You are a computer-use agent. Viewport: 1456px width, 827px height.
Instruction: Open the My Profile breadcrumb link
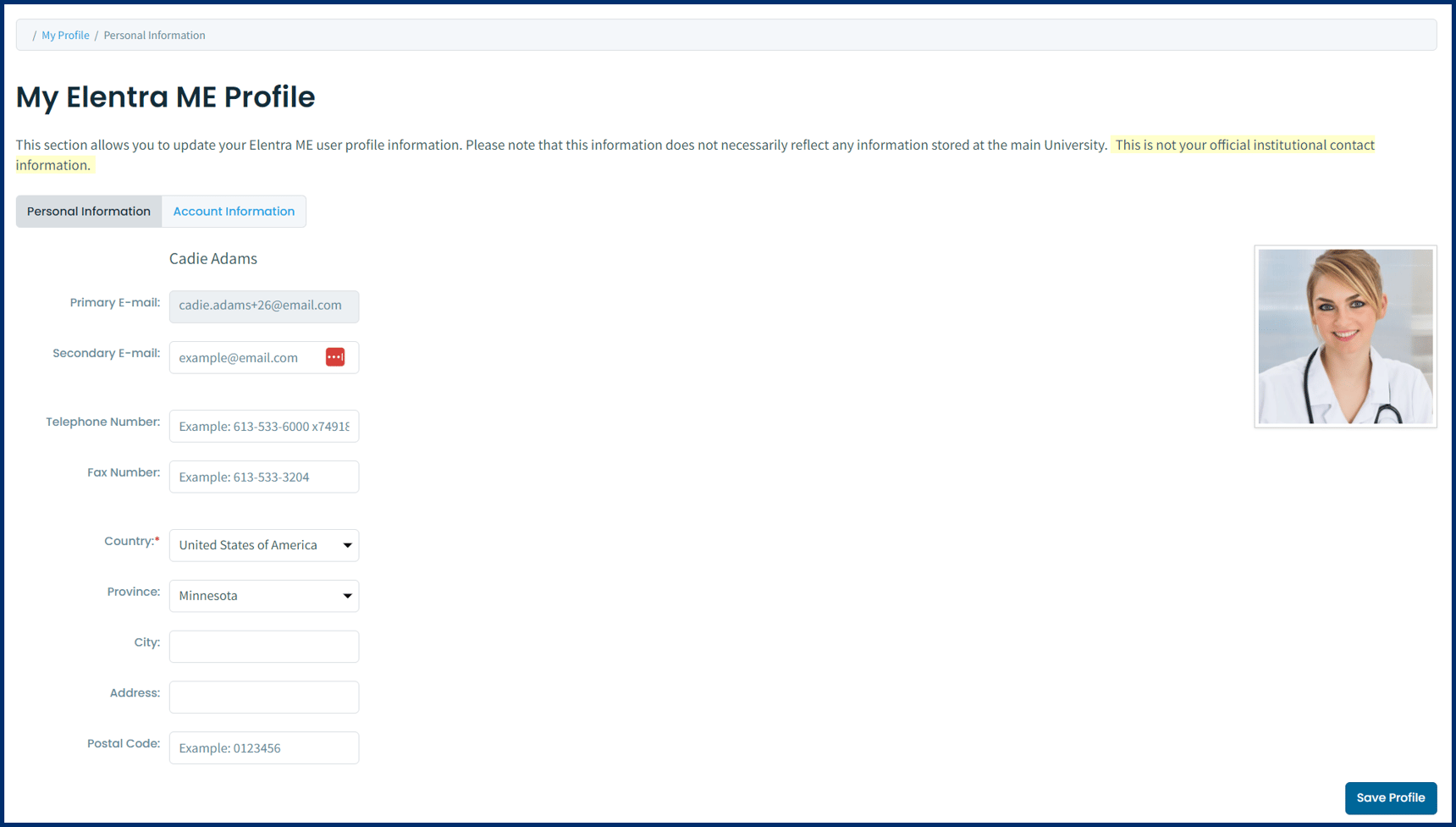click(65, 35)
